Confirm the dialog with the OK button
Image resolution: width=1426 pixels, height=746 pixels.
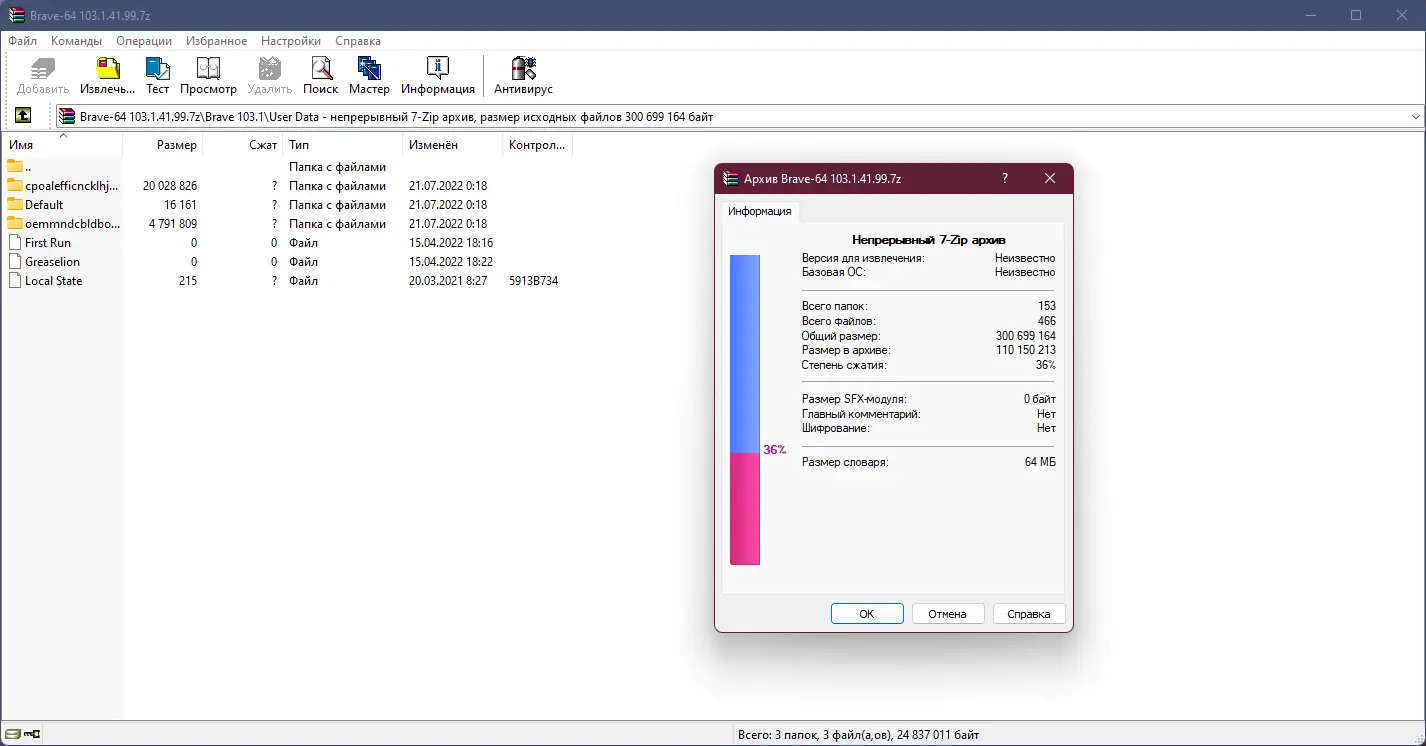coord(867,614)
